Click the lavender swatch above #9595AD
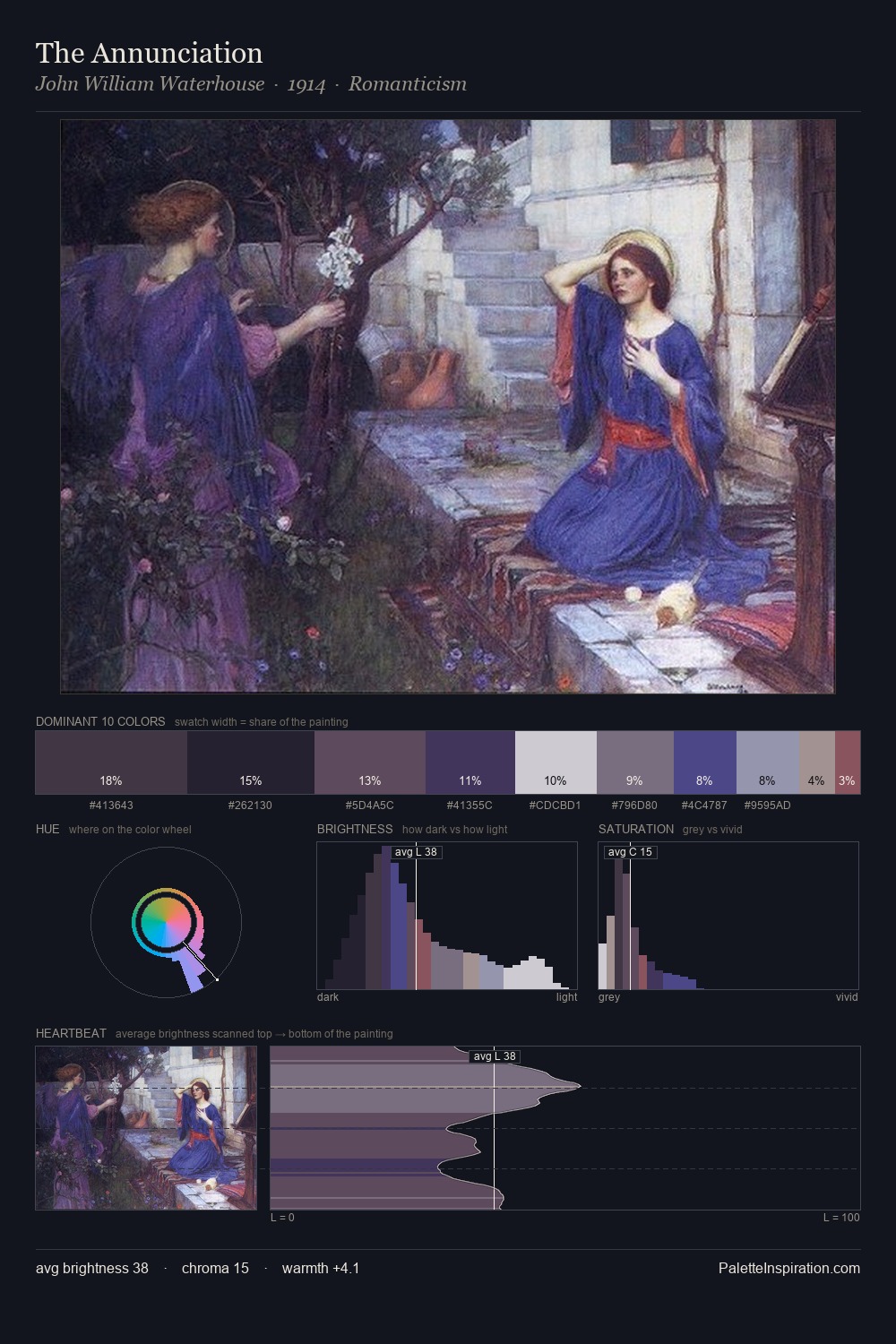The image size is (896, 1344). coord(768,762)
